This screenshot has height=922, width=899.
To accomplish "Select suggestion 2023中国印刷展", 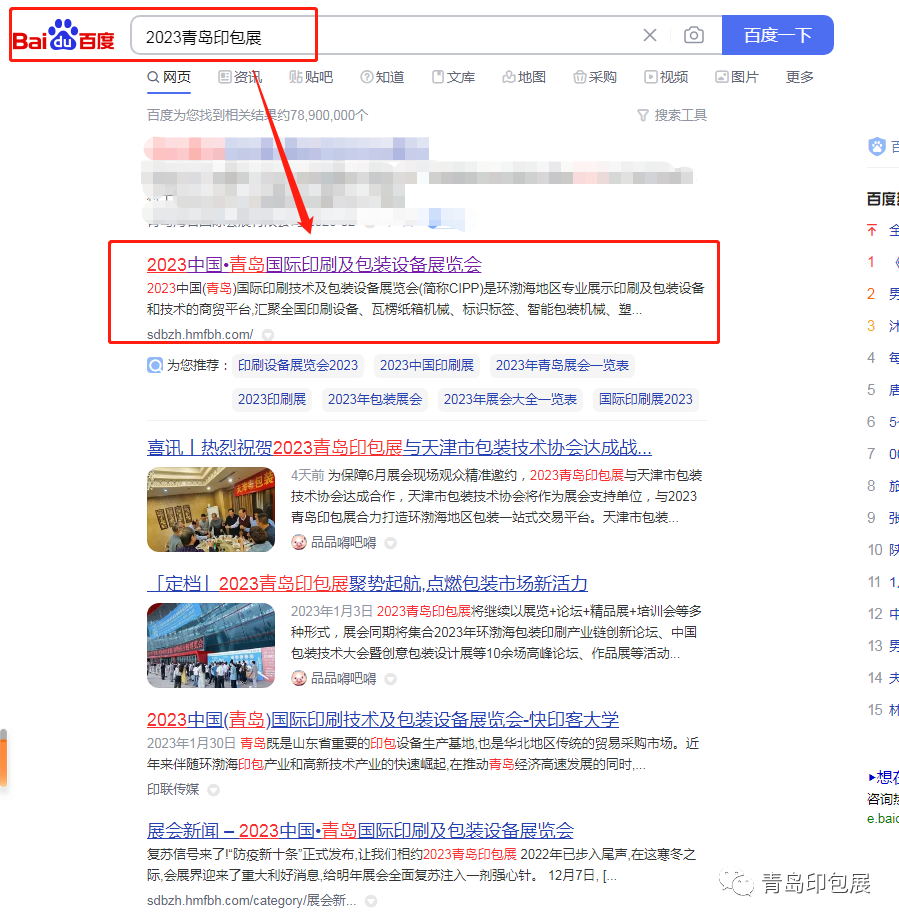I will [427, 365].
